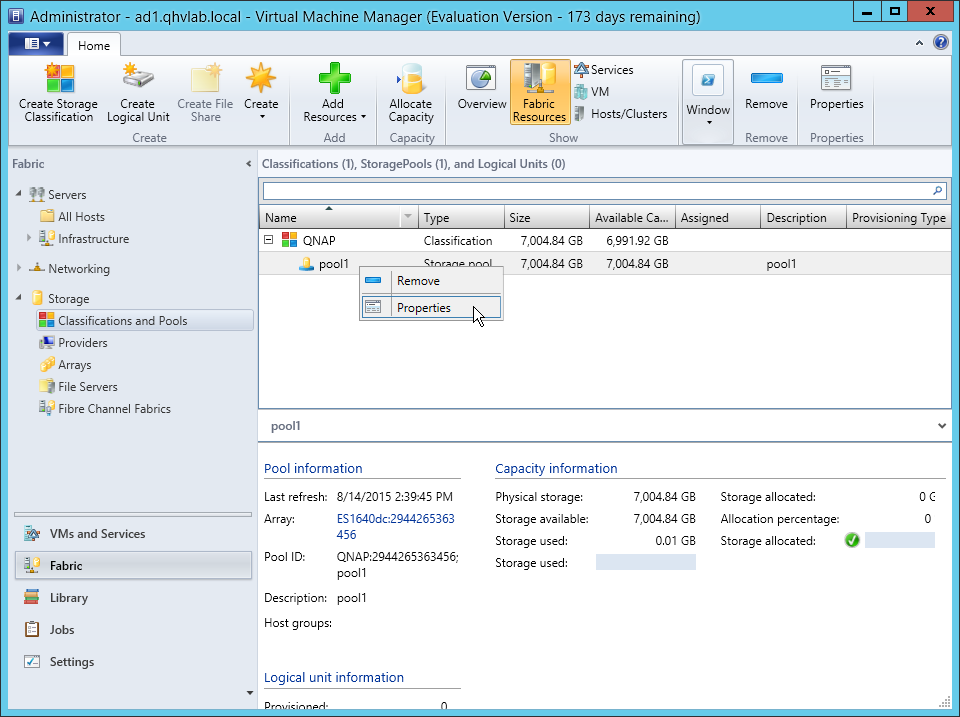Screen dimensions: 960x717
Task: Show Hosts/Clusters view
Action: [x=621, y=114]
